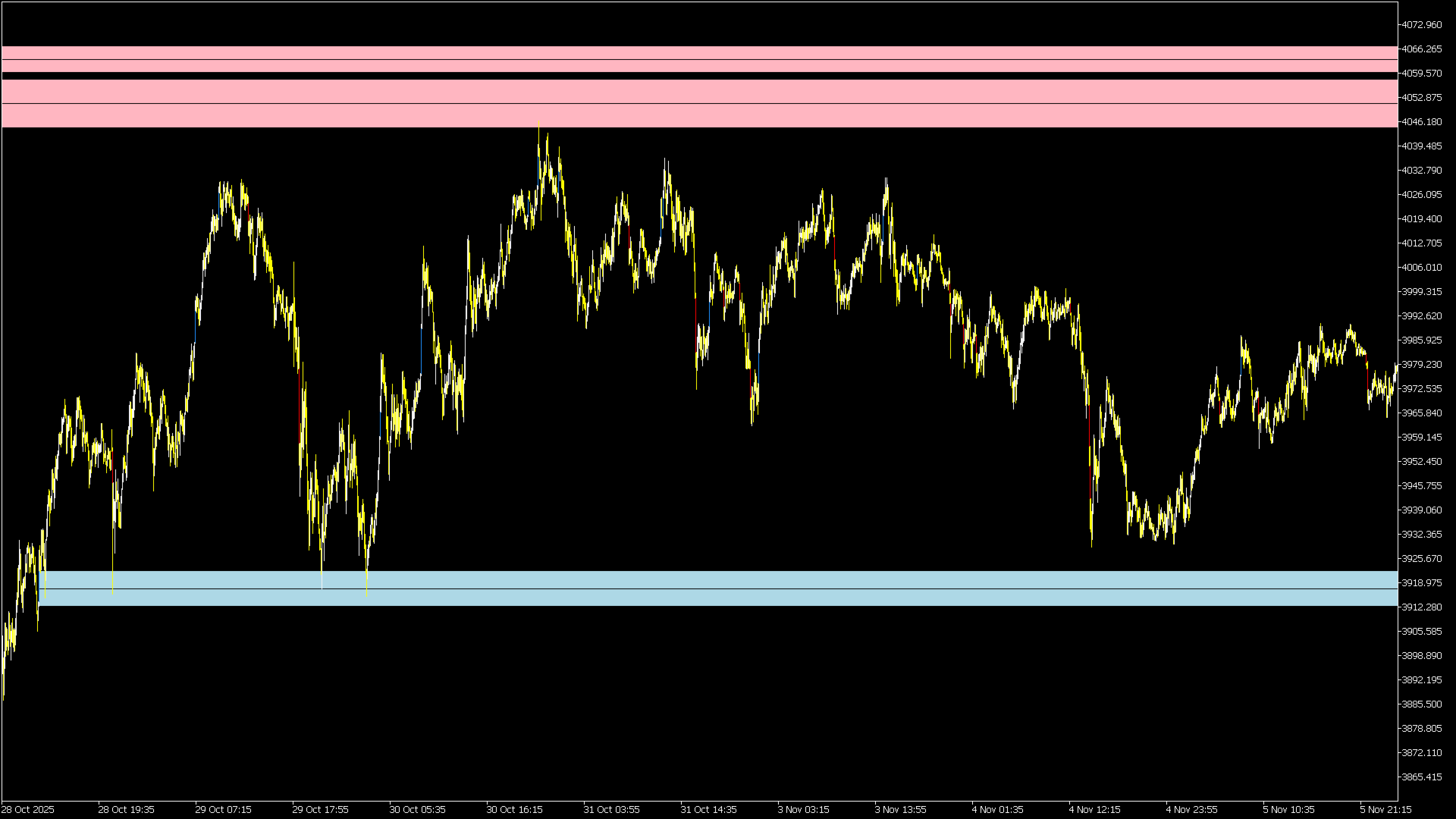
Task: Click the 4046.180 price scale label
Action: pyautogui.click(x=1421, y=122)
